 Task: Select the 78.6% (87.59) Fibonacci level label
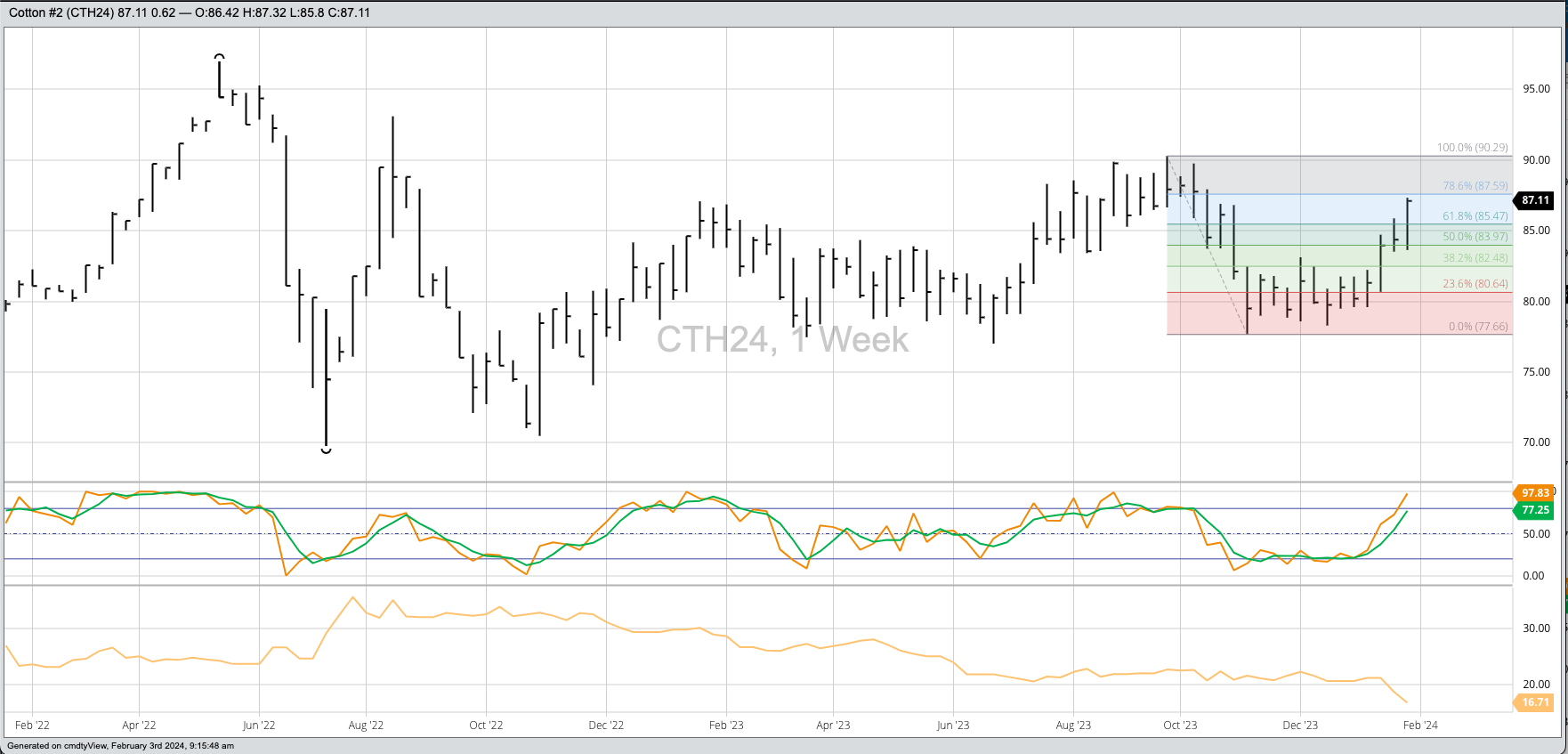[x=1475, y=186]
